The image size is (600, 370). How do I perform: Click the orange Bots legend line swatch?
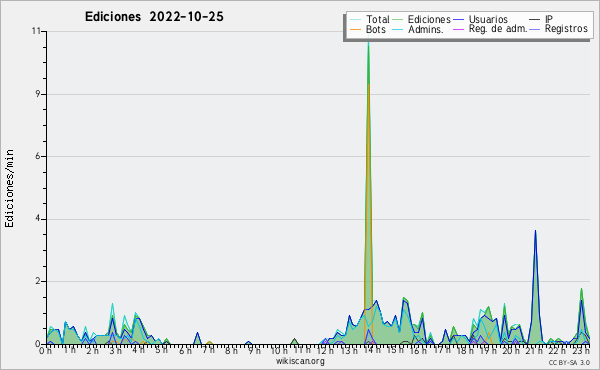[355, 29]
